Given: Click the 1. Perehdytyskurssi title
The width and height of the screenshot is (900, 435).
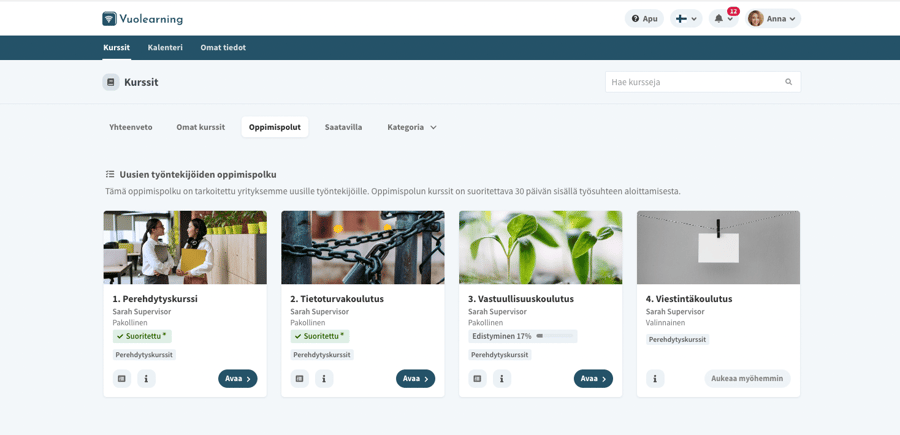Looking at the screenshot, I should 155,299.
